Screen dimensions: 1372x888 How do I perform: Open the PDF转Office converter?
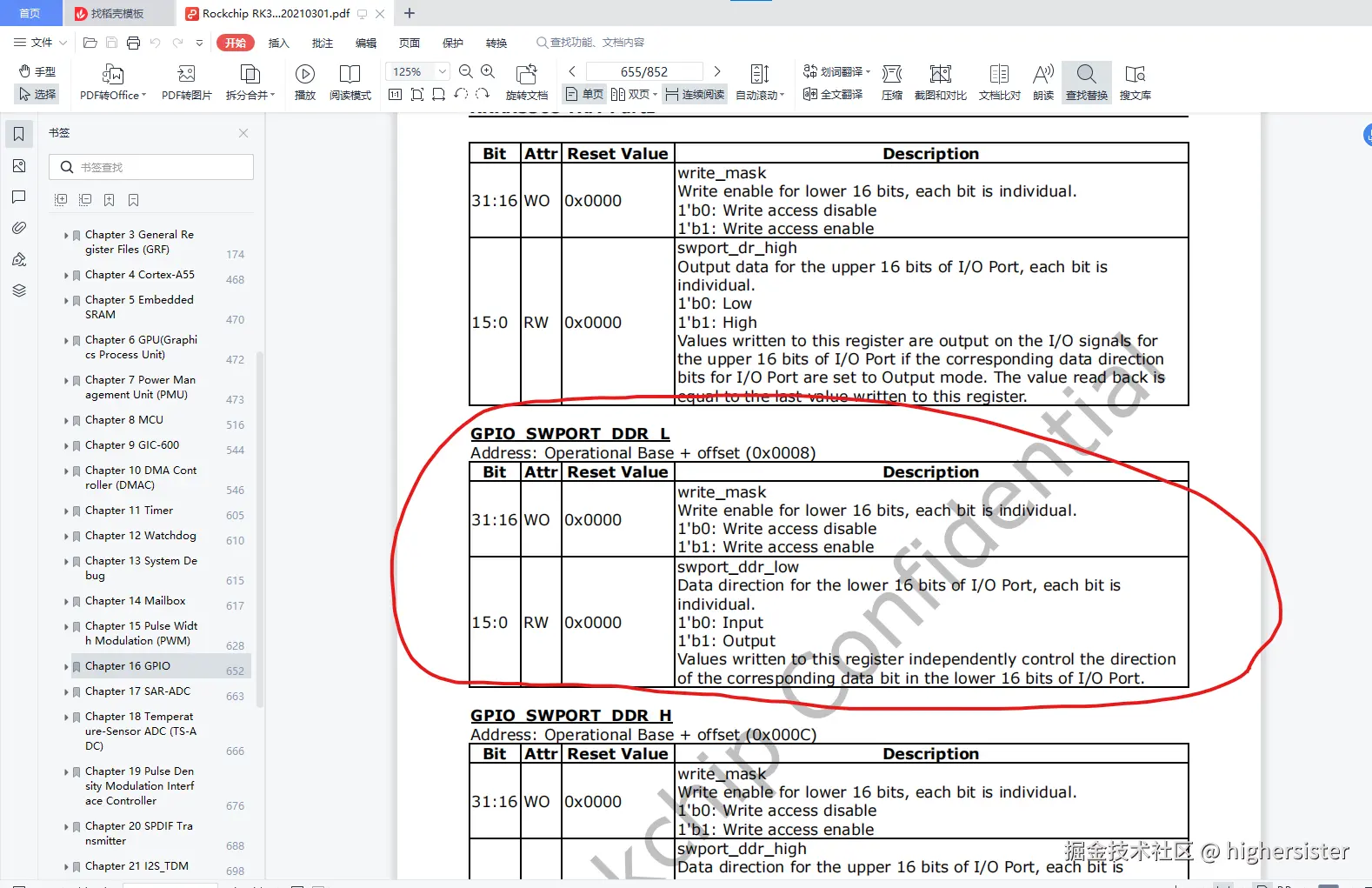click(x=113, y=83)
